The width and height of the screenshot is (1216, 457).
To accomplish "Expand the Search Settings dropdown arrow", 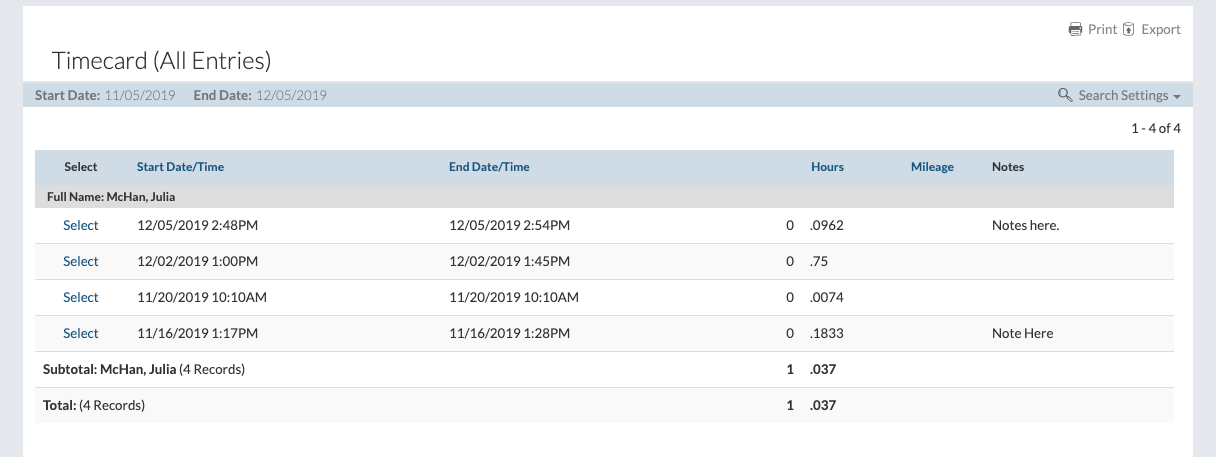I will [1177, 96].
